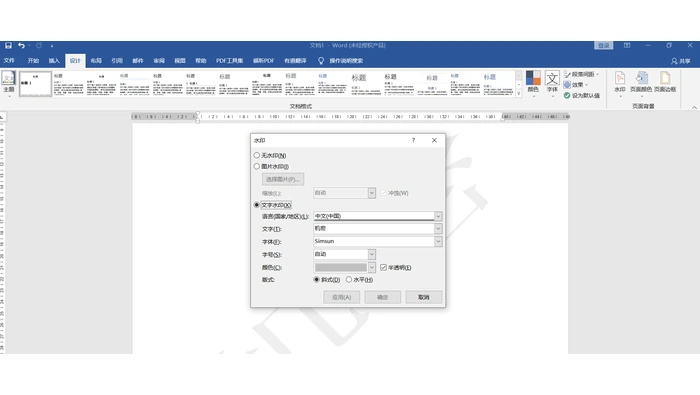
Task: Switch to the PDF工具集 tab
Action: point(229,61)
